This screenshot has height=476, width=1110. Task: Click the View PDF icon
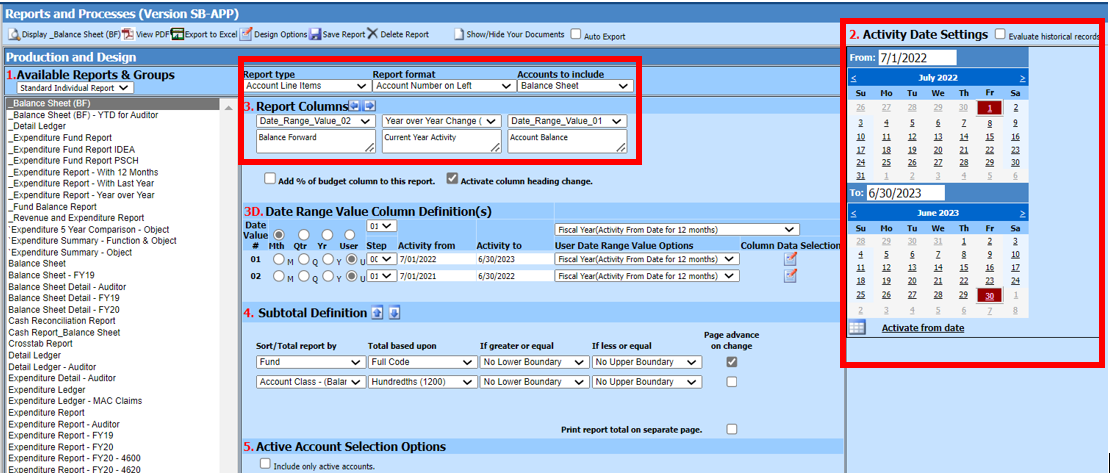pyautogui.click(x=129, y=34)
